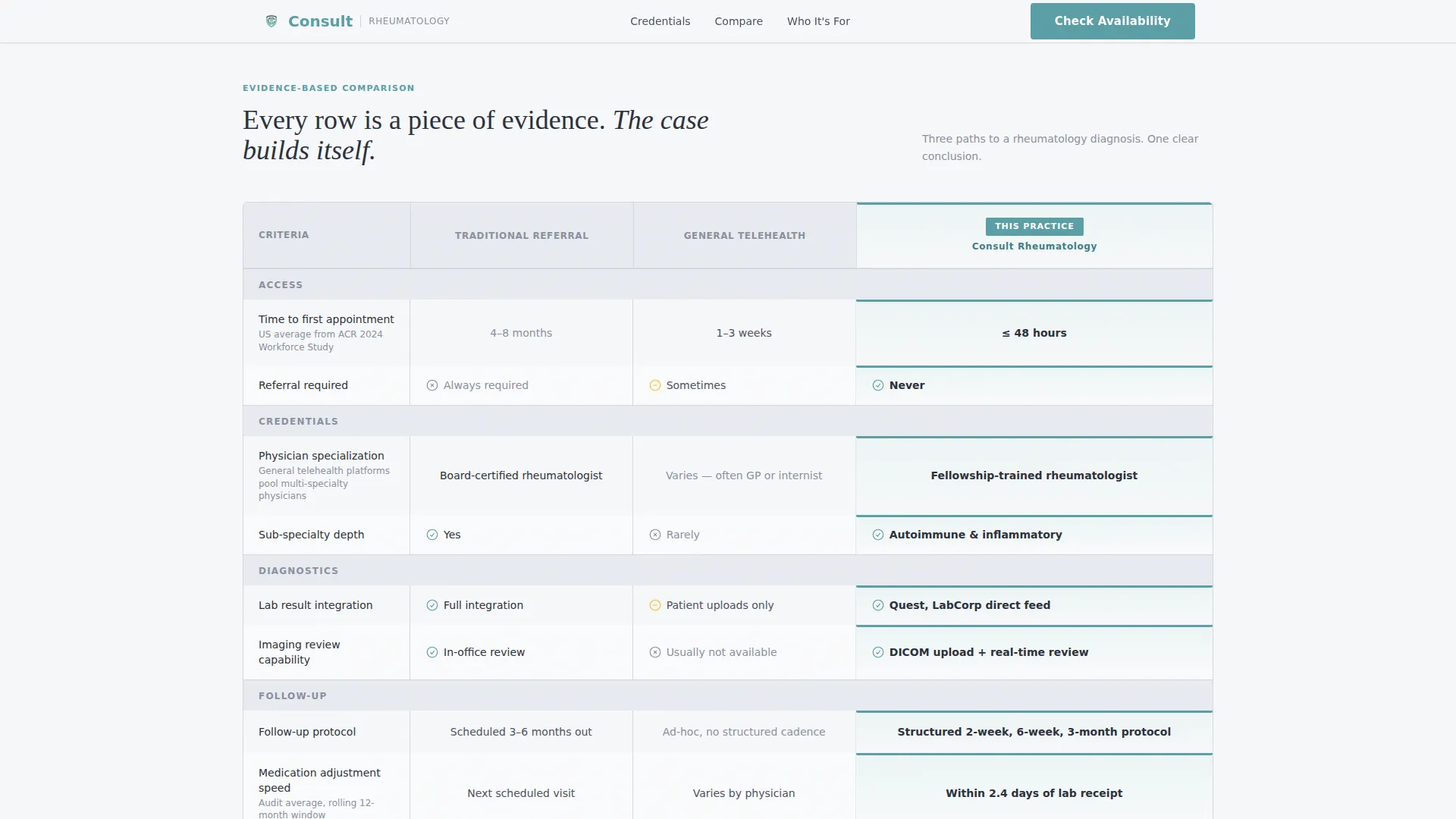Click the Every row is evidence headline
This screenshot has height=819, width=1456.
pos(475,135)
